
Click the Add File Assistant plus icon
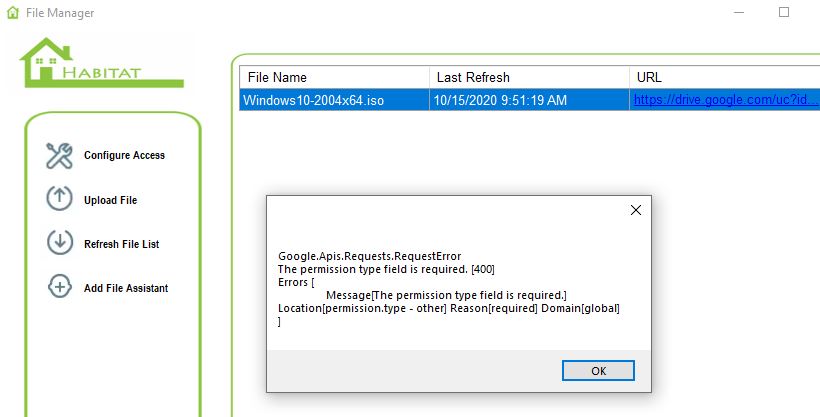tap(60, 288)
